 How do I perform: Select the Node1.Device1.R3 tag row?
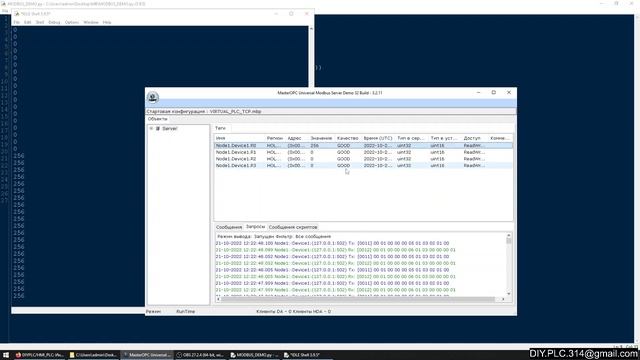[x=363, y=166]
